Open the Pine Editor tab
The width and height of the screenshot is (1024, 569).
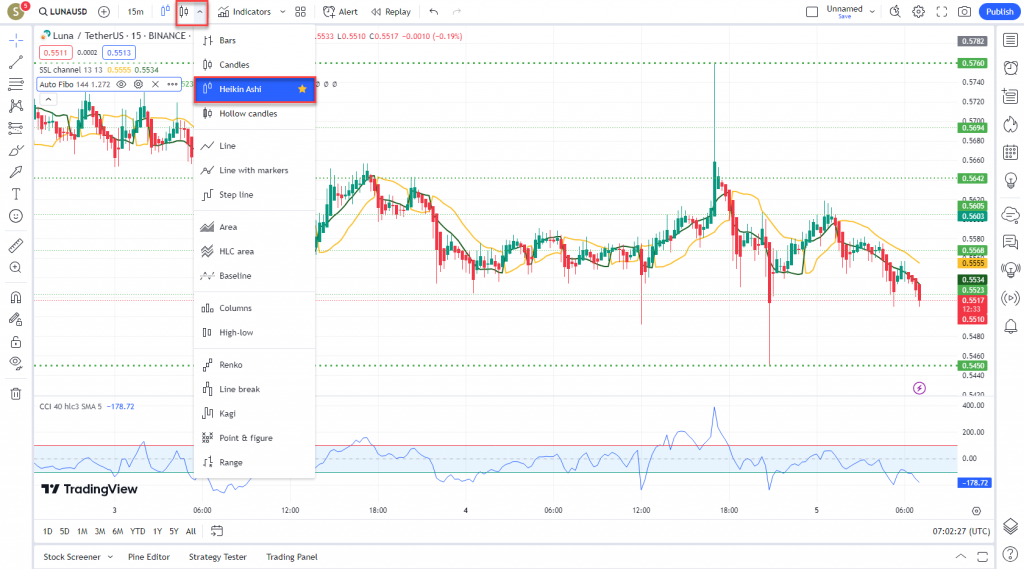click(x=149, y=557)
